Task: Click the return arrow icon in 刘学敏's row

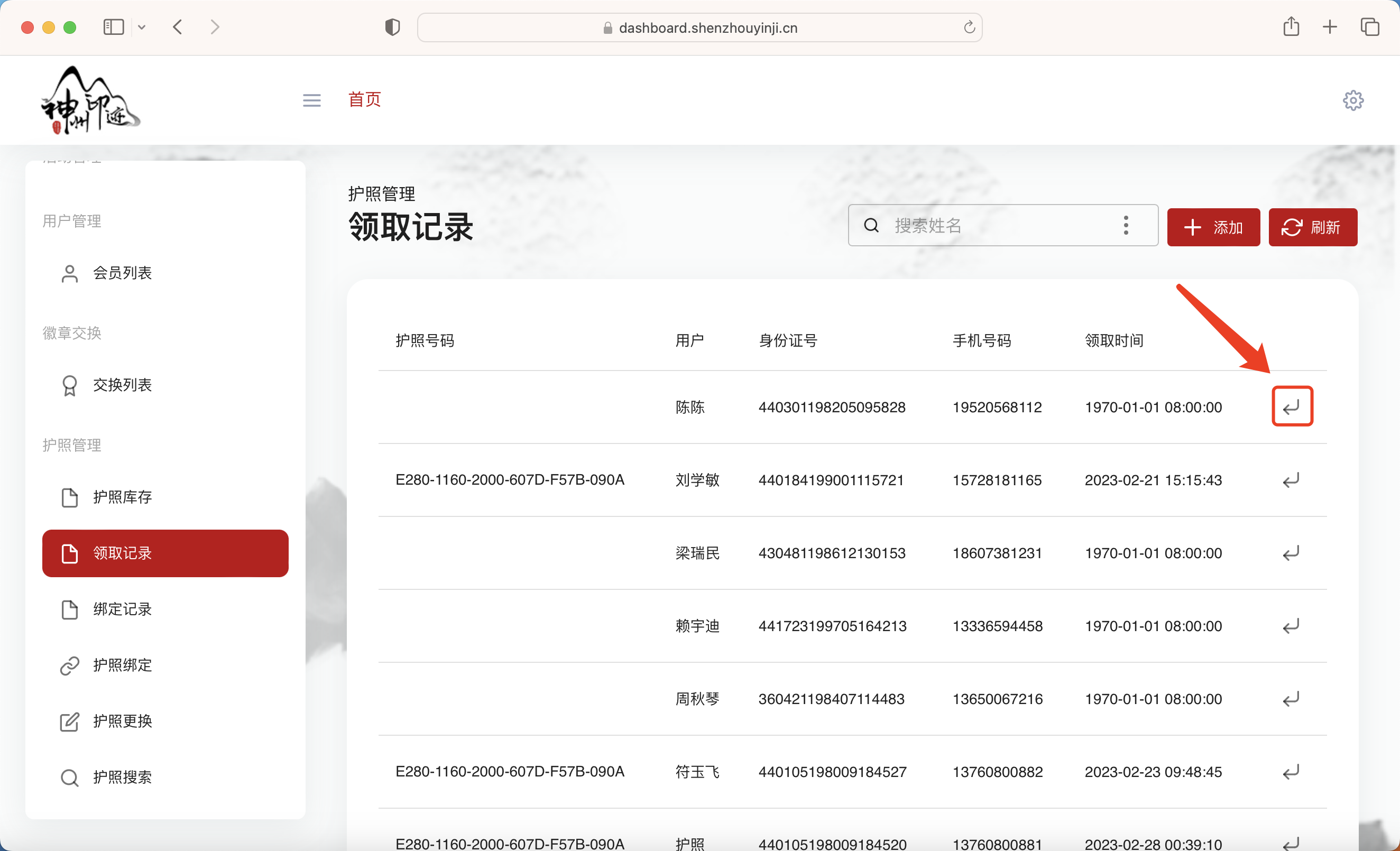Action: pos(1291,480)
